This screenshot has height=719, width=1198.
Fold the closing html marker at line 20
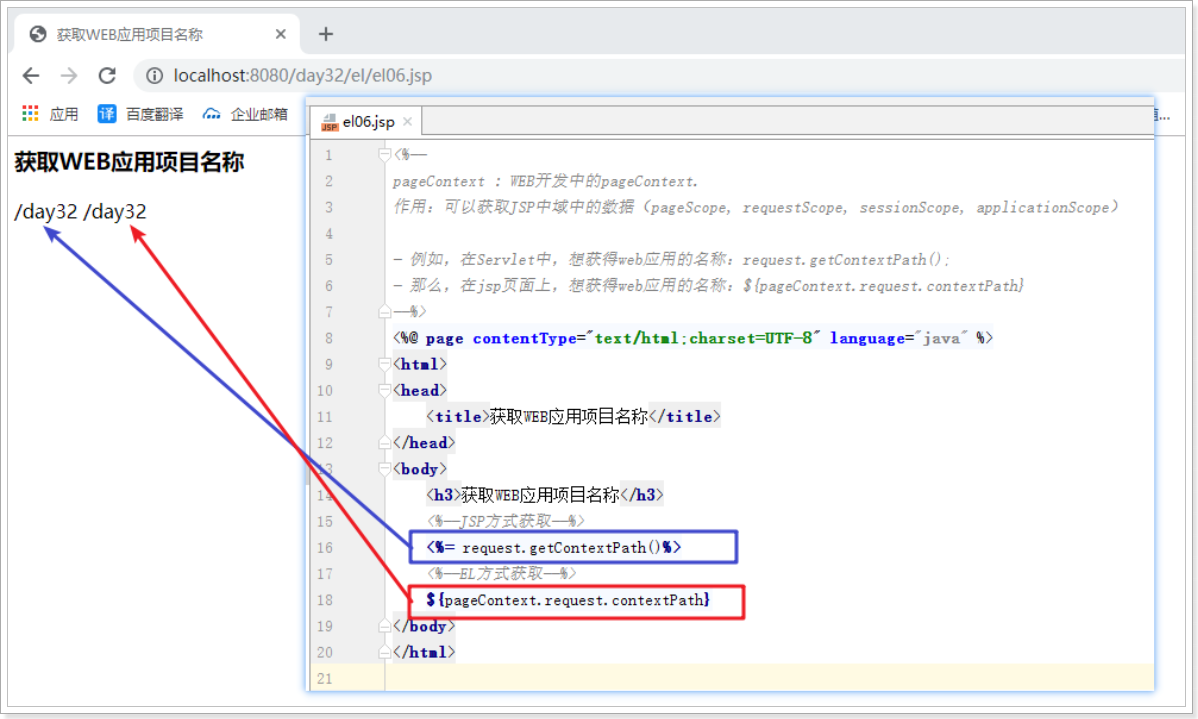[x=385, y=652]
